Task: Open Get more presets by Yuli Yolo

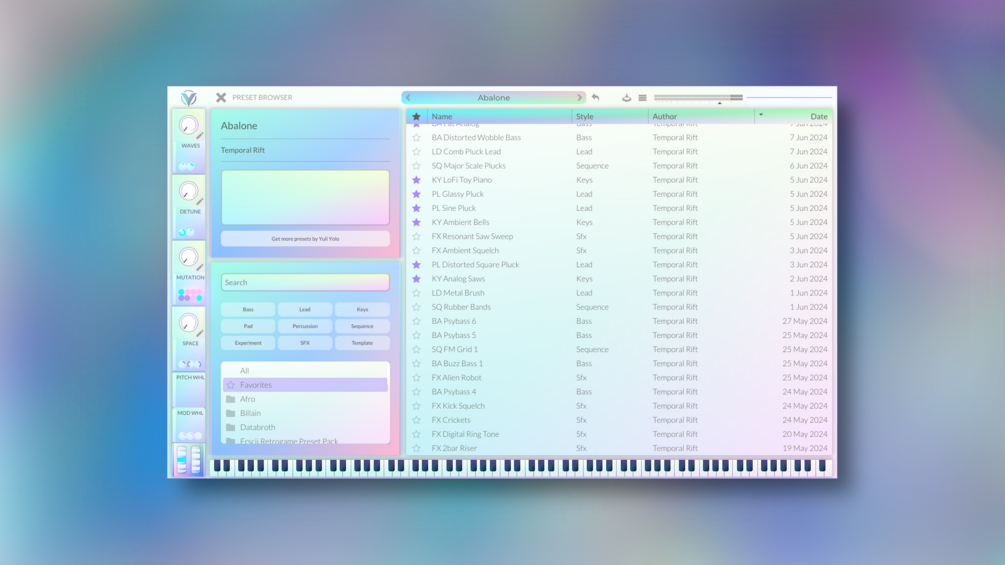Action: pyautogui.click(x=305, y=239)
